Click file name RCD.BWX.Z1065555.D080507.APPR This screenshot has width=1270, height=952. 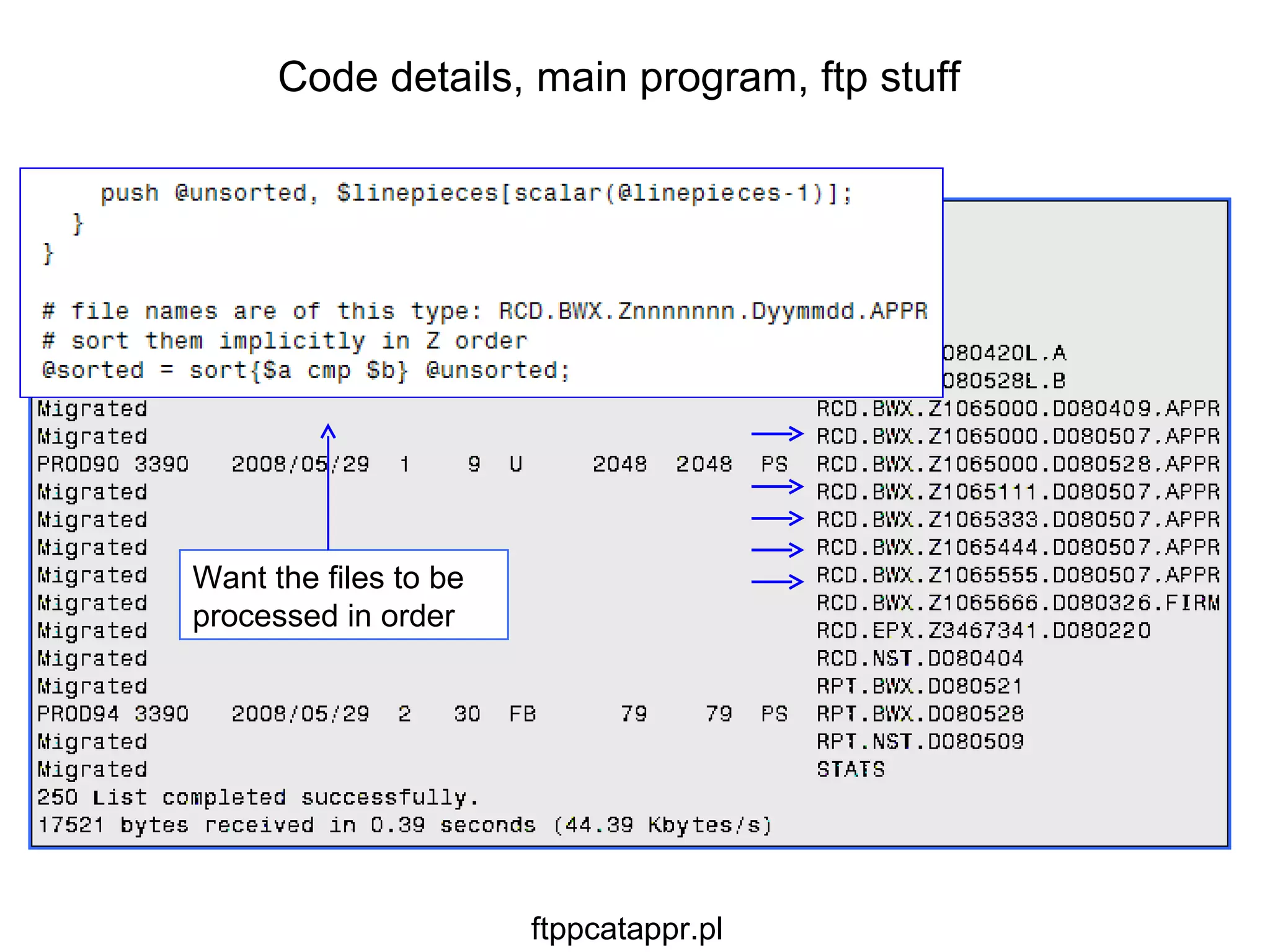click(x=1018, y=575)
